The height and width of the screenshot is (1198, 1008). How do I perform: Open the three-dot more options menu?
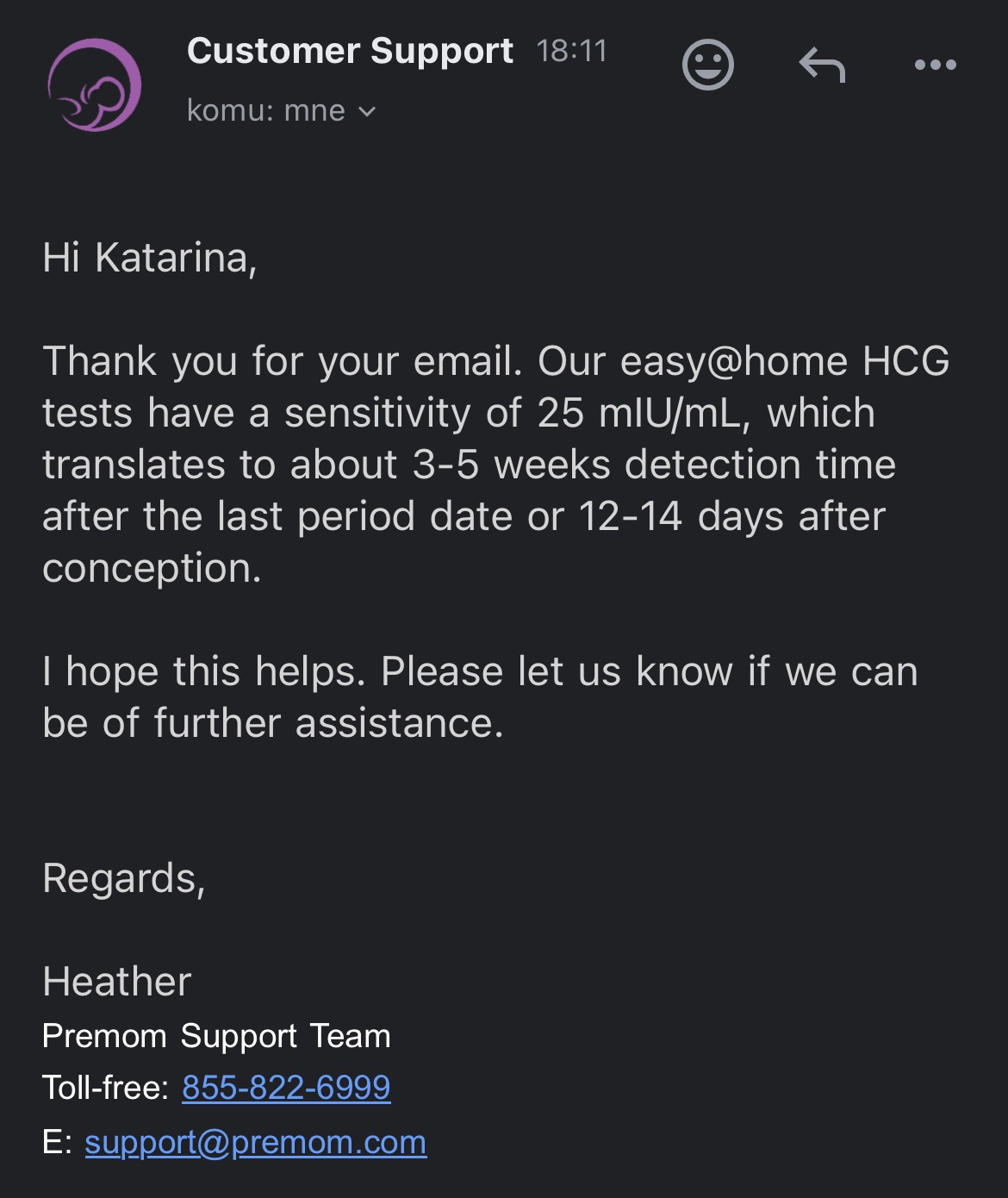pos(936,65)
